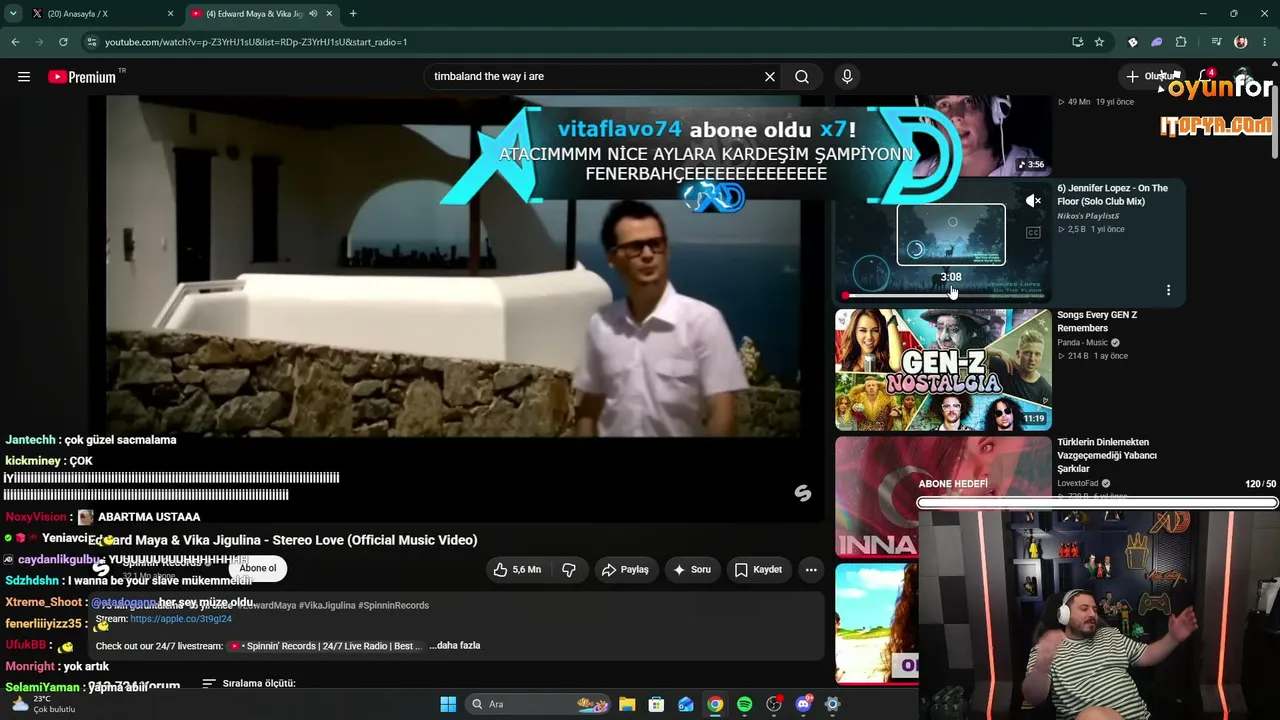Mute the audio-playing YouTube tab
Viewport: 1280px width, 720px height.
tap(313, 14)
